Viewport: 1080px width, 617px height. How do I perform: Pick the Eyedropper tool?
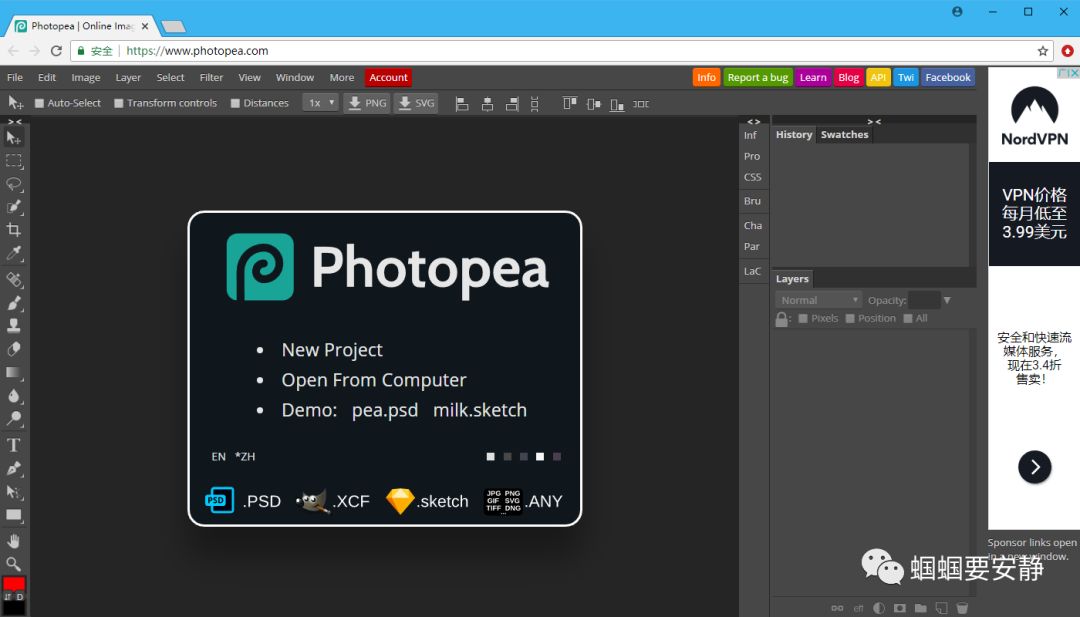coord(14,254)
